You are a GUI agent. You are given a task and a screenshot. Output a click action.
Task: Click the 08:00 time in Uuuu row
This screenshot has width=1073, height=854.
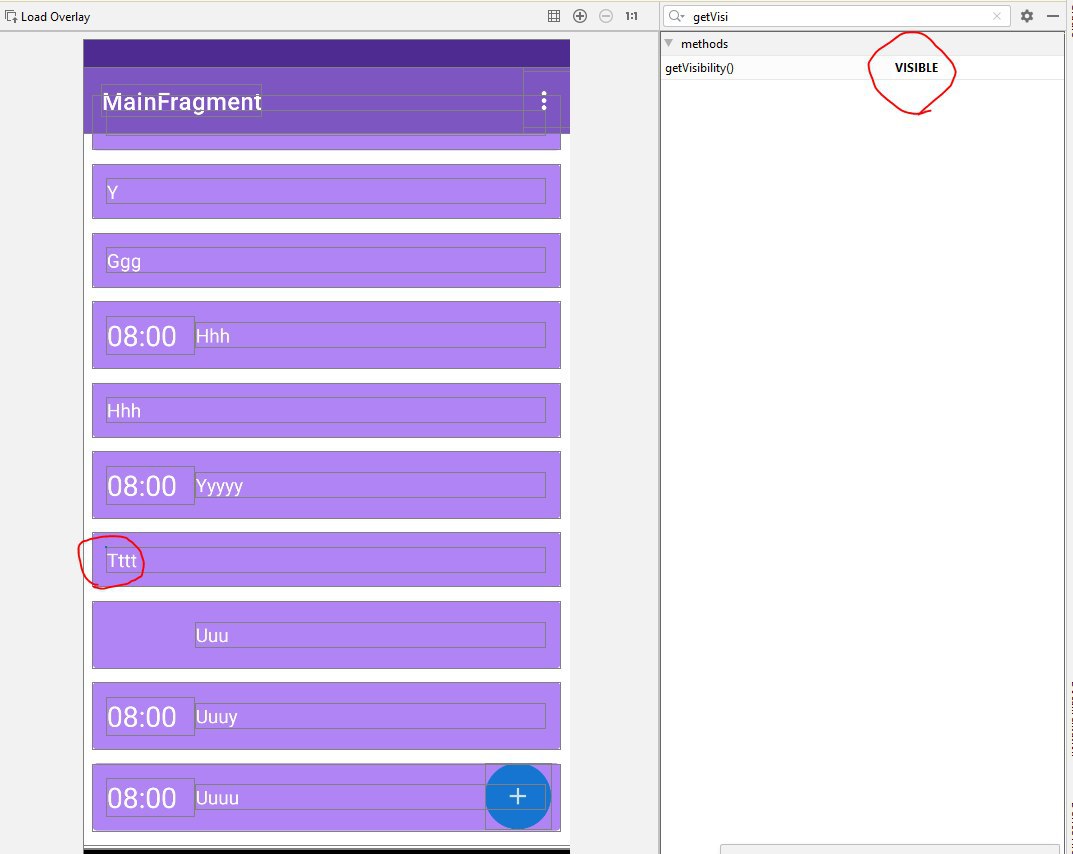(150, 797)
